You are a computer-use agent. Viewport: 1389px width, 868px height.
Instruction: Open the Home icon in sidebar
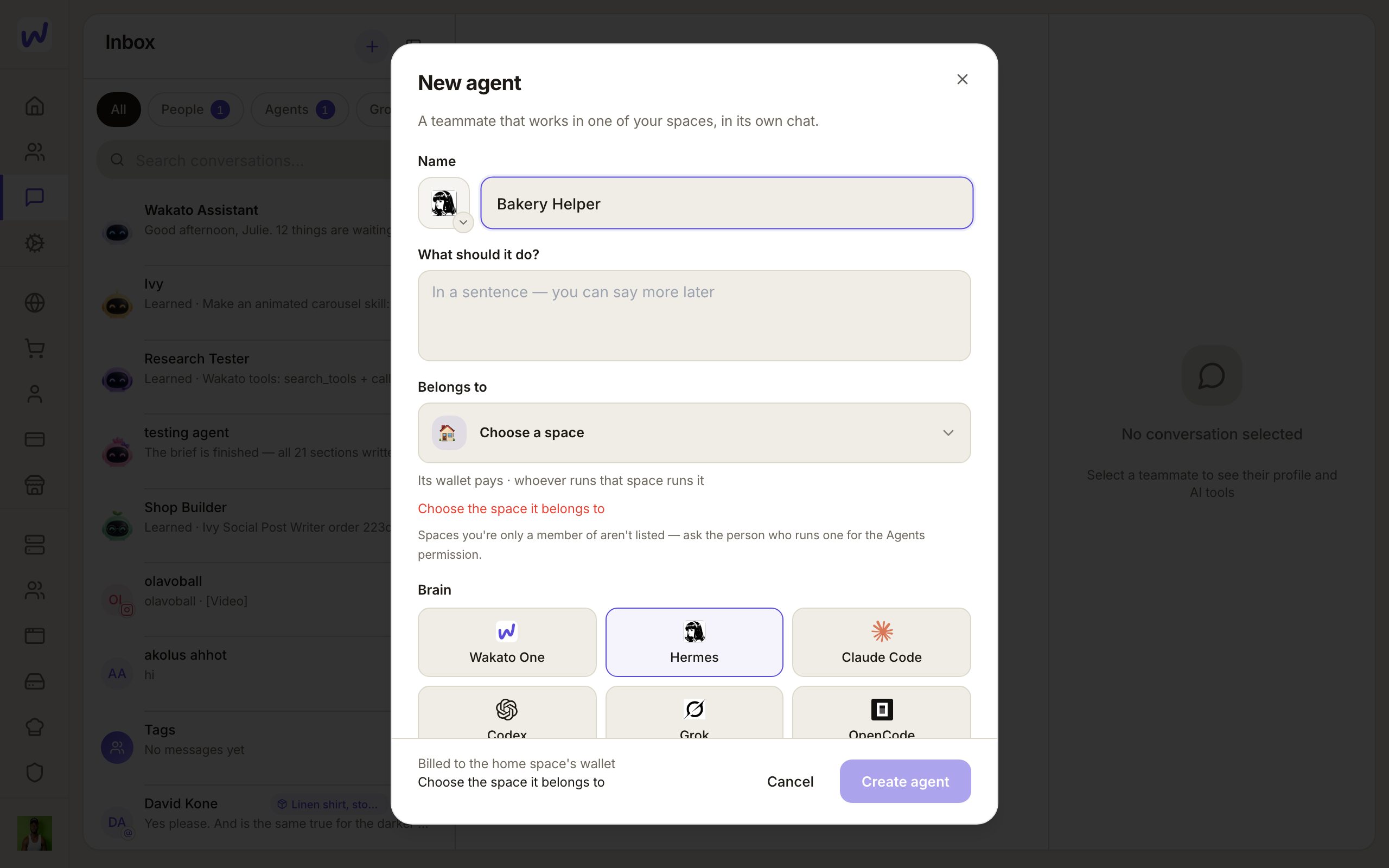(34, 106)
